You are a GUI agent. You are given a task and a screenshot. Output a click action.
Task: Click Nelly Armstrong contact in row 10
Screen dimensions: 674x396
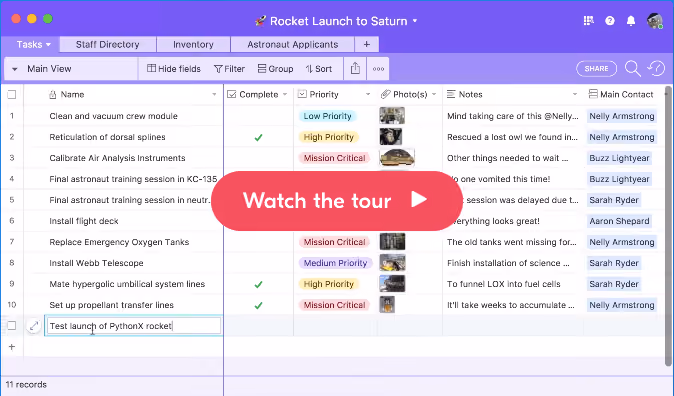(622, 305)
